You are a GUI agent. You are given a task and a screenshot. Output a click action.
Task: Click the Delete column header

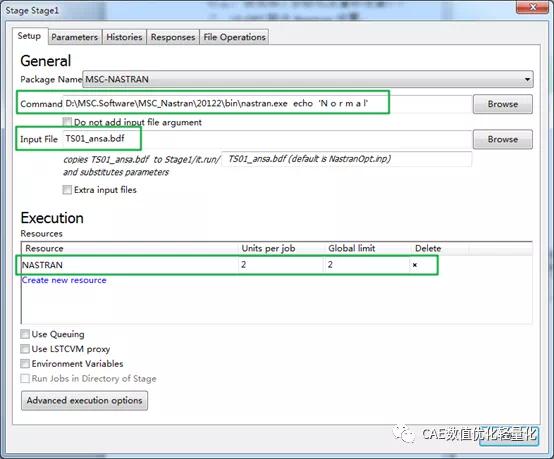click(440, 248)
